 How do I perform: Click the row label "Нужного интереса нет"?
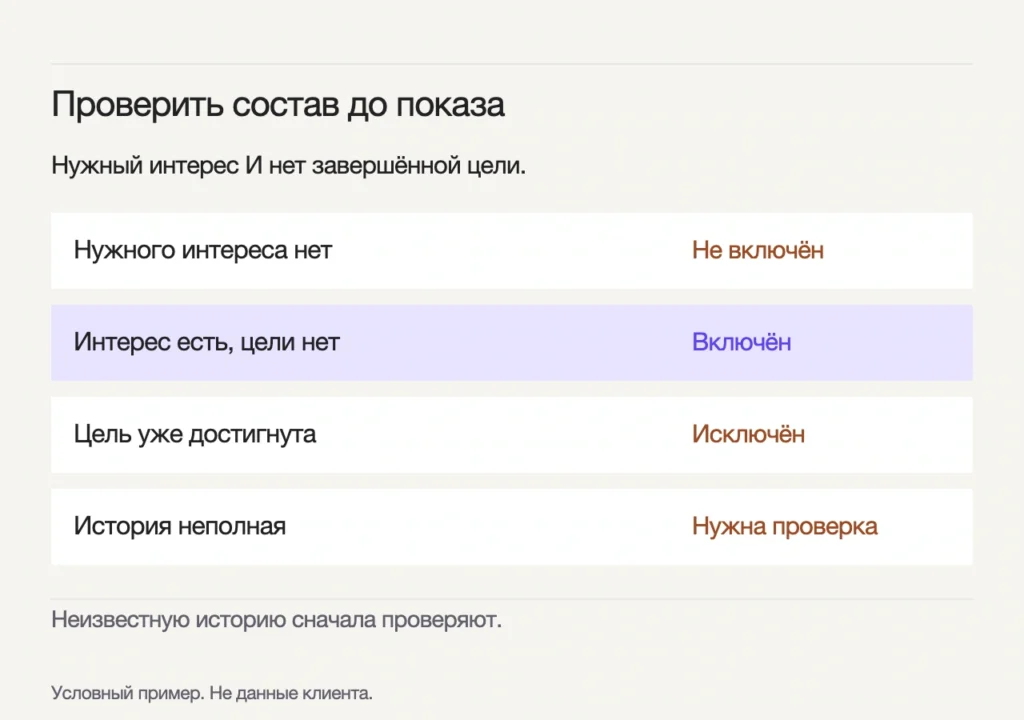[202, 250]
